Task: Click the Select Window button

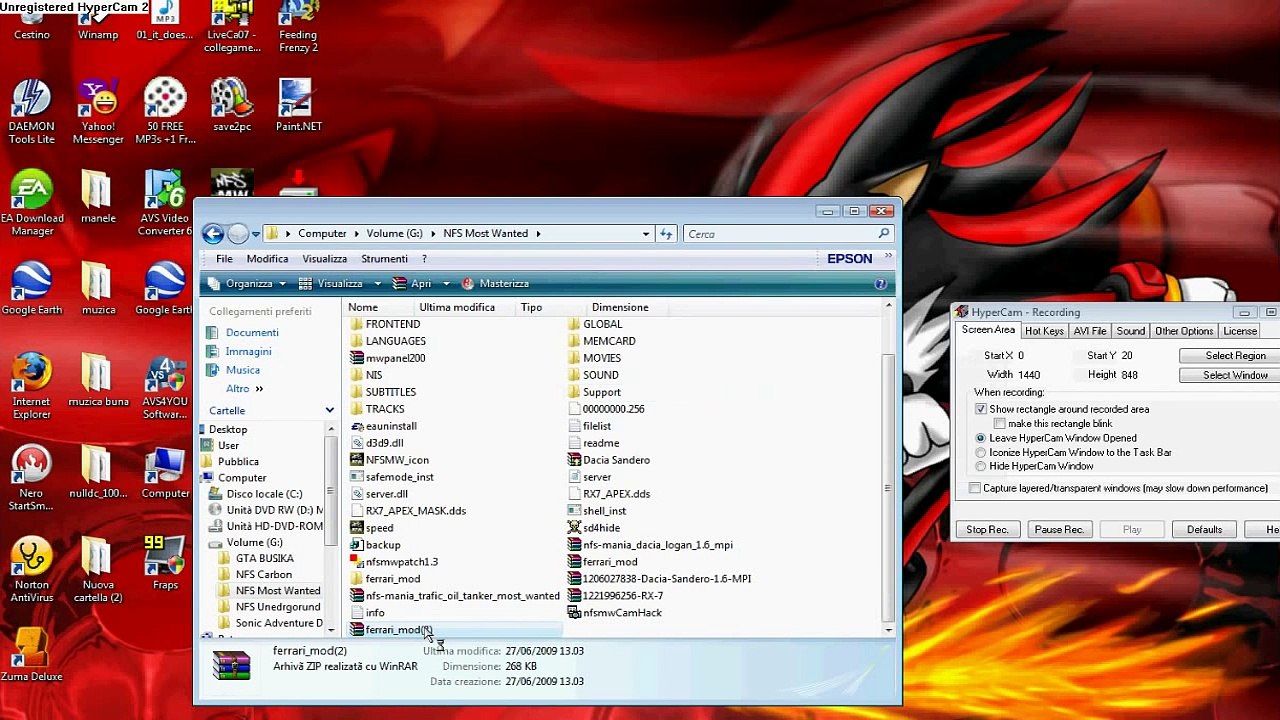Action: click(x=1230, y=375)
